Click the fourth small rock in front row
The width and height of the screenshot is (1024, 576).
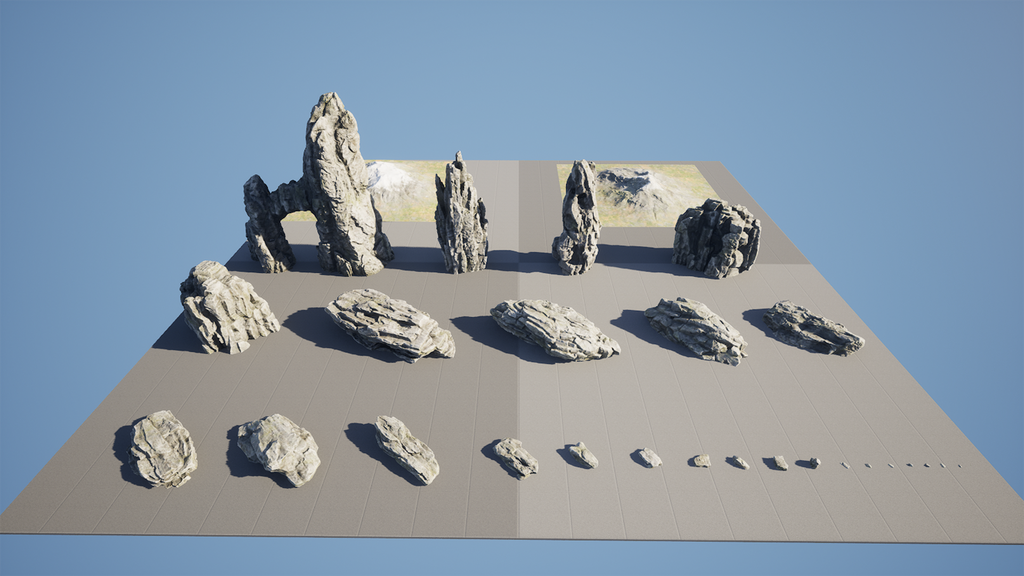point(516,457)
